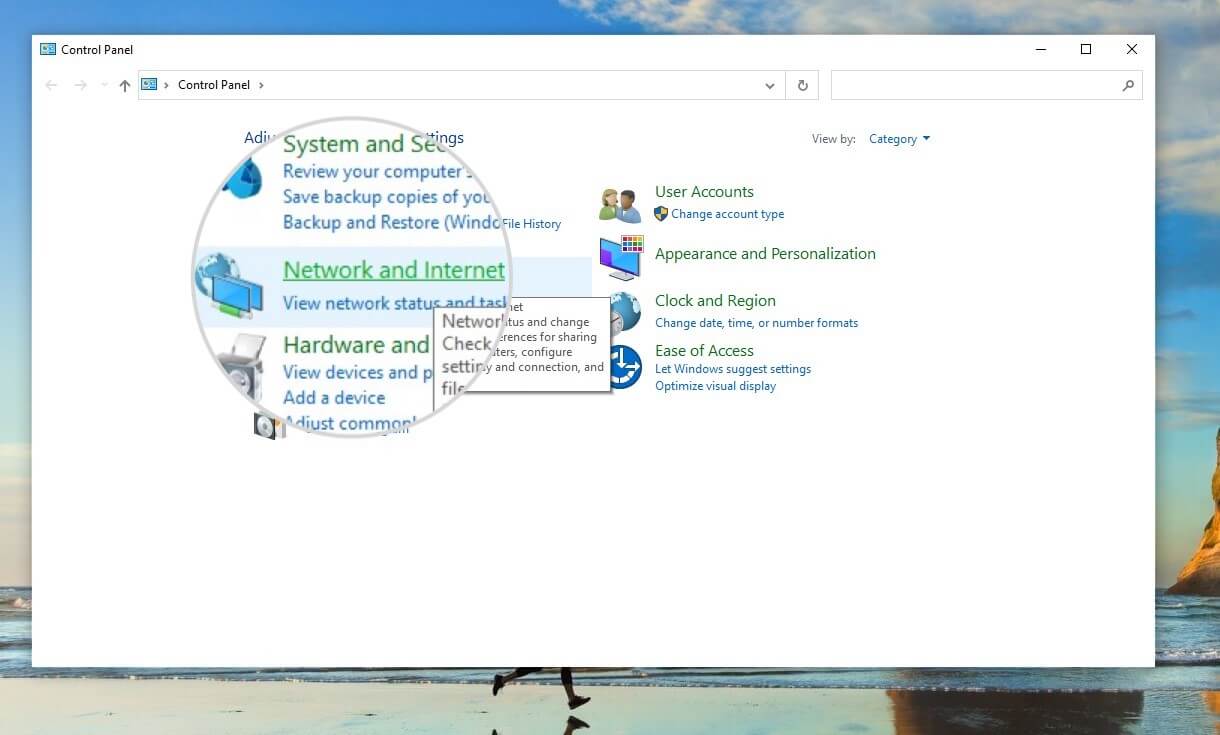Open Appearance and Personalization category
The width and height of the screenshot is (1220, 735).
(765, 254)
